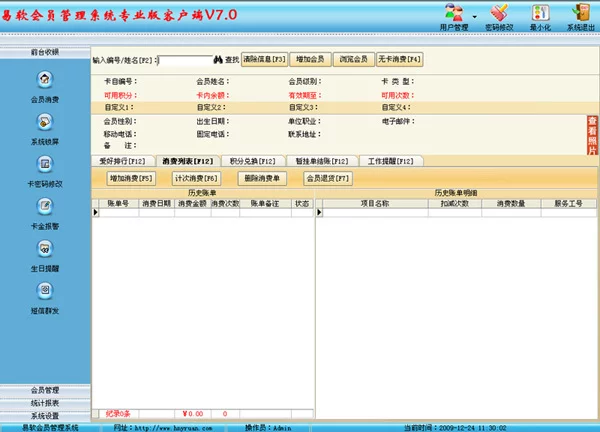Click 清除信息[F3] button
This screenshot has height=432, width=600.
click(264, 59)
